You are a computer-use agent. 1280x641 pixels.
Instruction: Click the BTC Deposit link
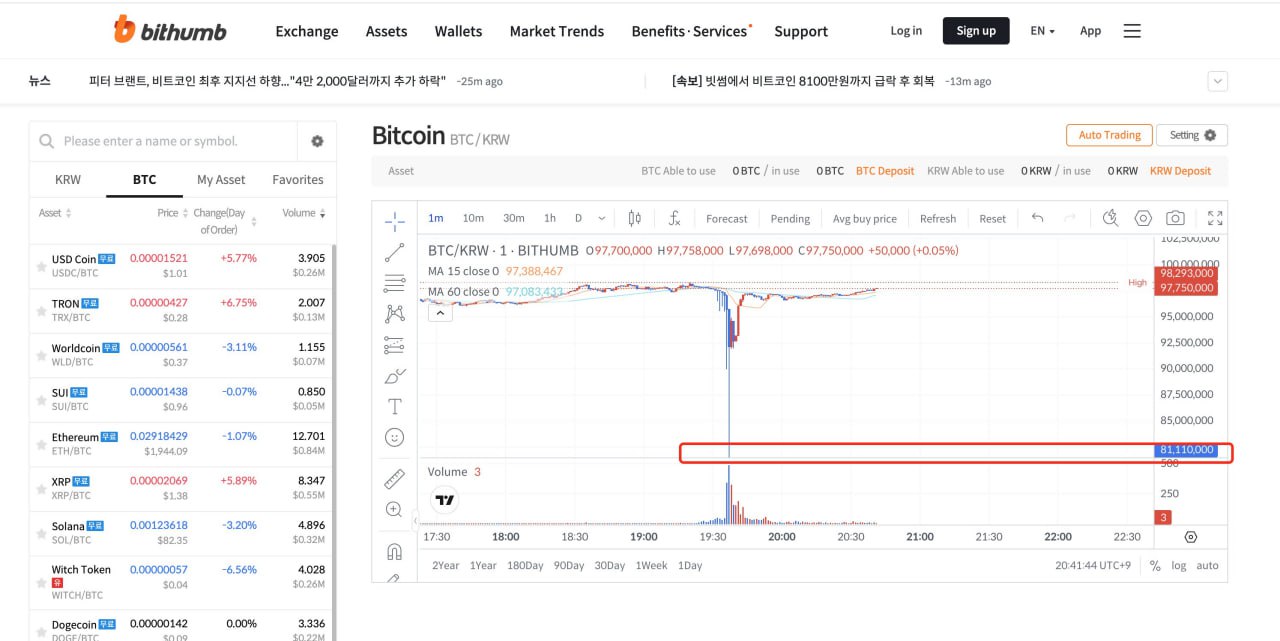pyautogui.click(x=885, y=171)
